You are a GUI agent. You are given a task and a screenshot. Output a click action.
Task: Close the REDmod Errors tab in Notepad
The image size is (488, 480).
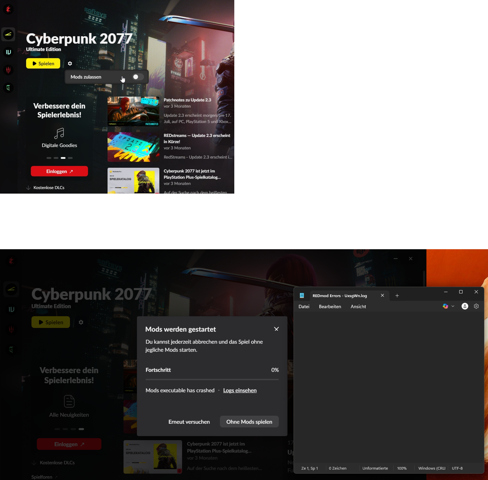pos(382,296)
